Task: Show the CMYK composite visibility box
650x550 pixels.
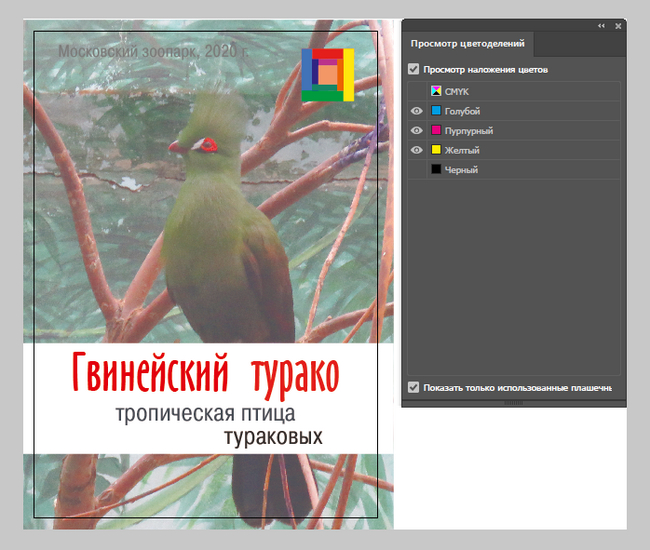Action: (x=417, y=91)
